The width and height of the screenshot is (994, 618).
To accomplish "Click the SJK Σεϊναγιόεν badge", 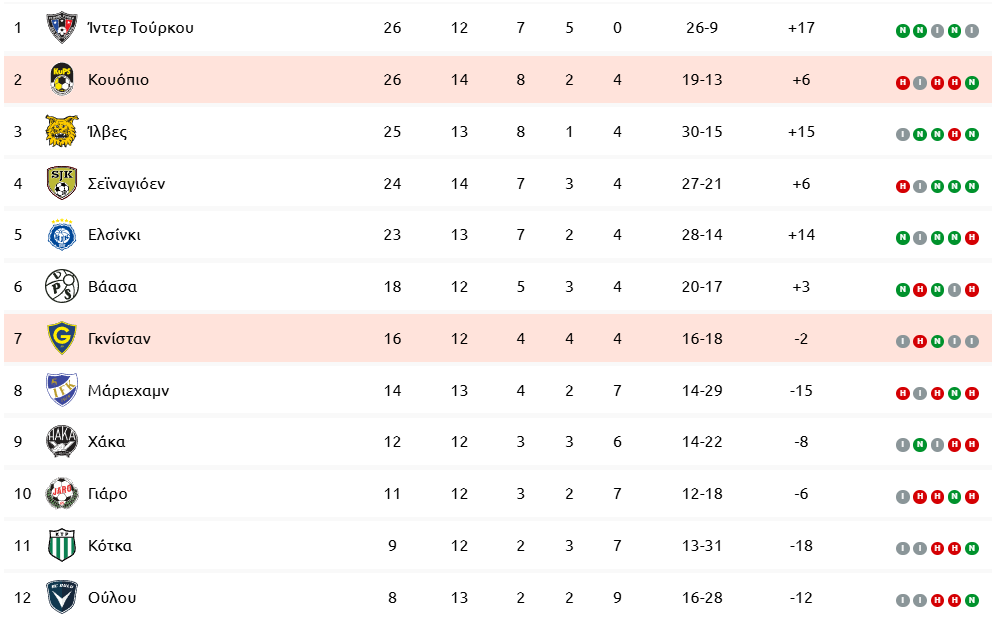I will tap(62, 183).
